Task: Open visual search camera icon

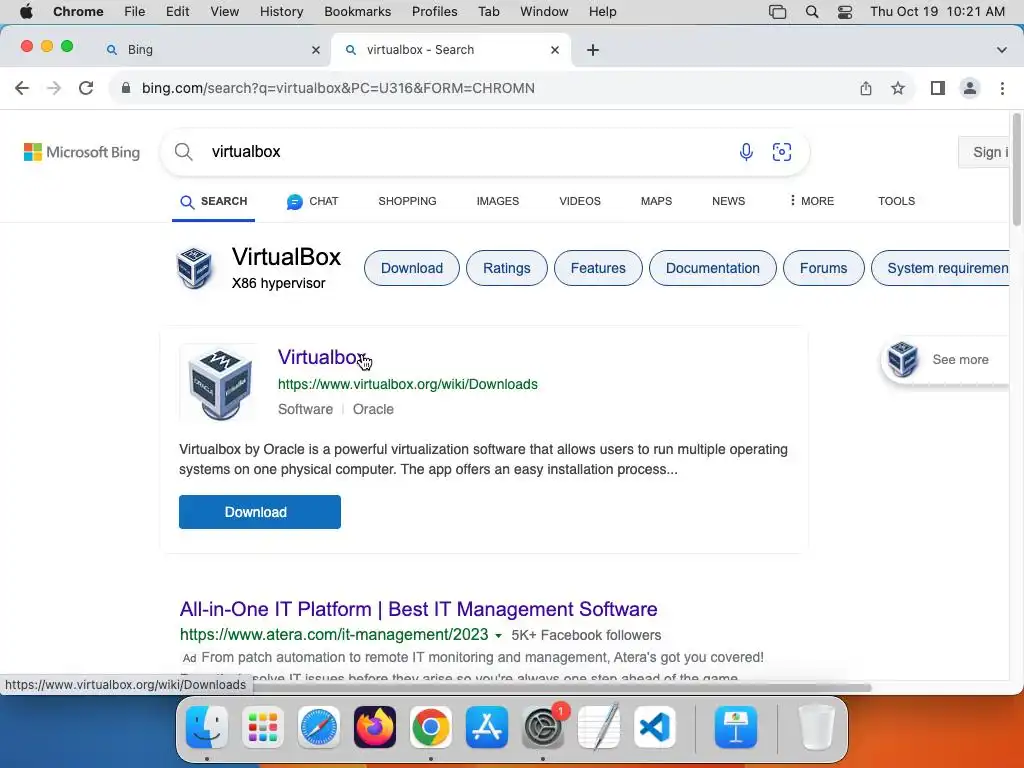Action: point(782,152)
